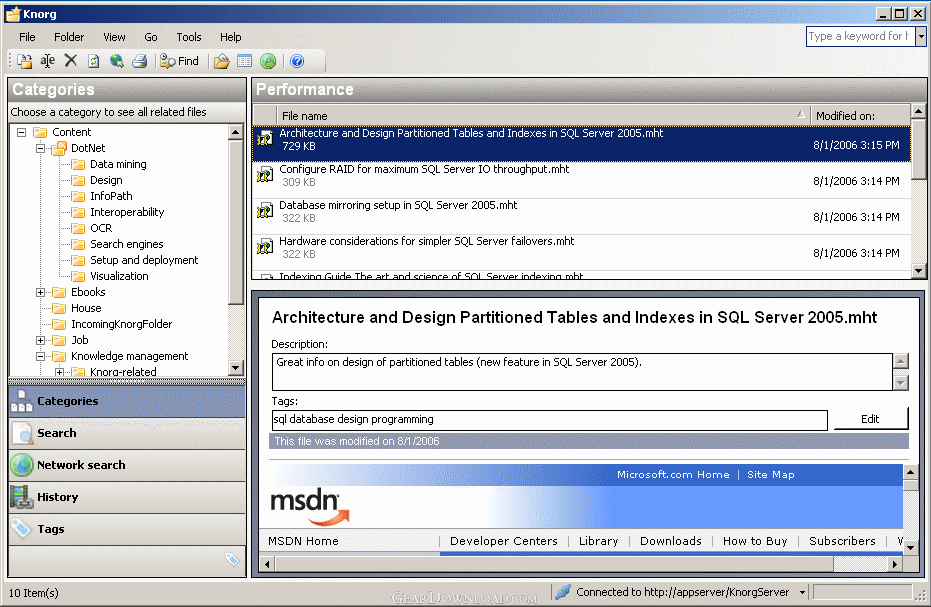
Task: Collapse the Knowledge management tree node
Action: tap(40, 356)
